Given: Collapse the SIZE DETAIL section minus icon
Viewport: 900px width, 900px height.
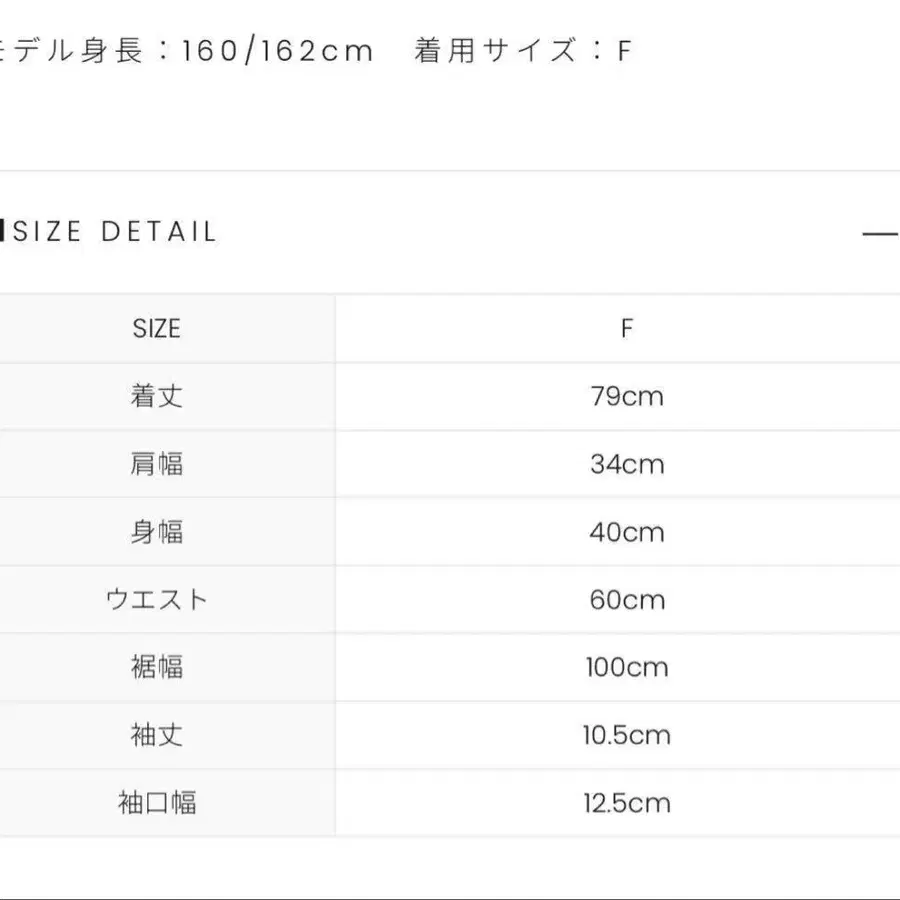Looking at the screenshot, I should tap(880, 234).
